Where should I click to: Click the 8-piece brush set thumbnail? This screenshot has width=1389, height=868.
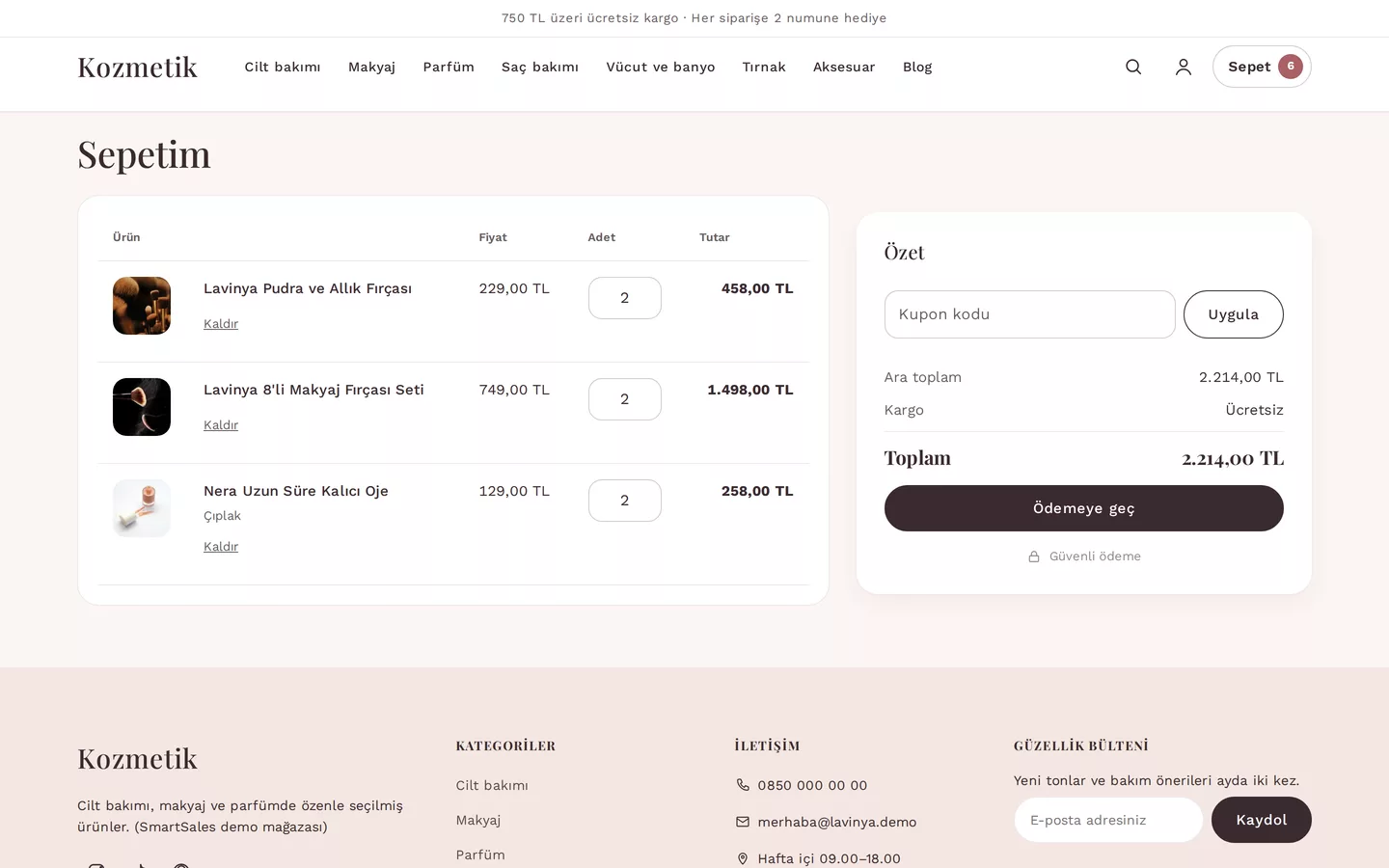[x=142, y=407]
